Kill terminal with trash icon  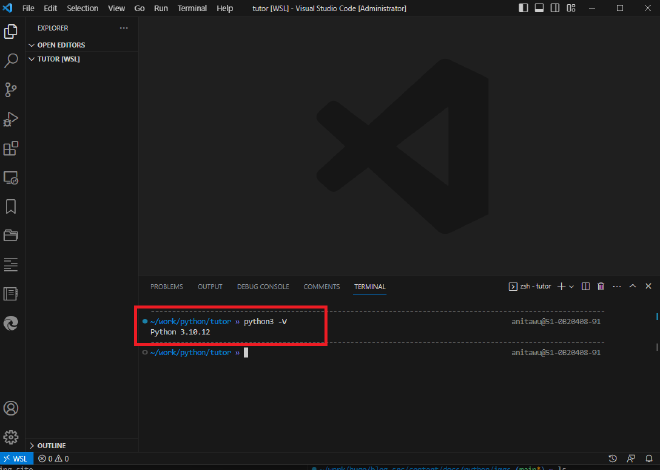coord(601,287)
